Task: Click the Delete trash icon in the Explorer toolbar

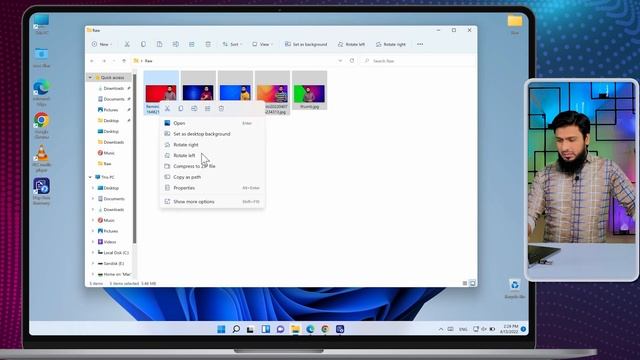Action: point(208,44)
